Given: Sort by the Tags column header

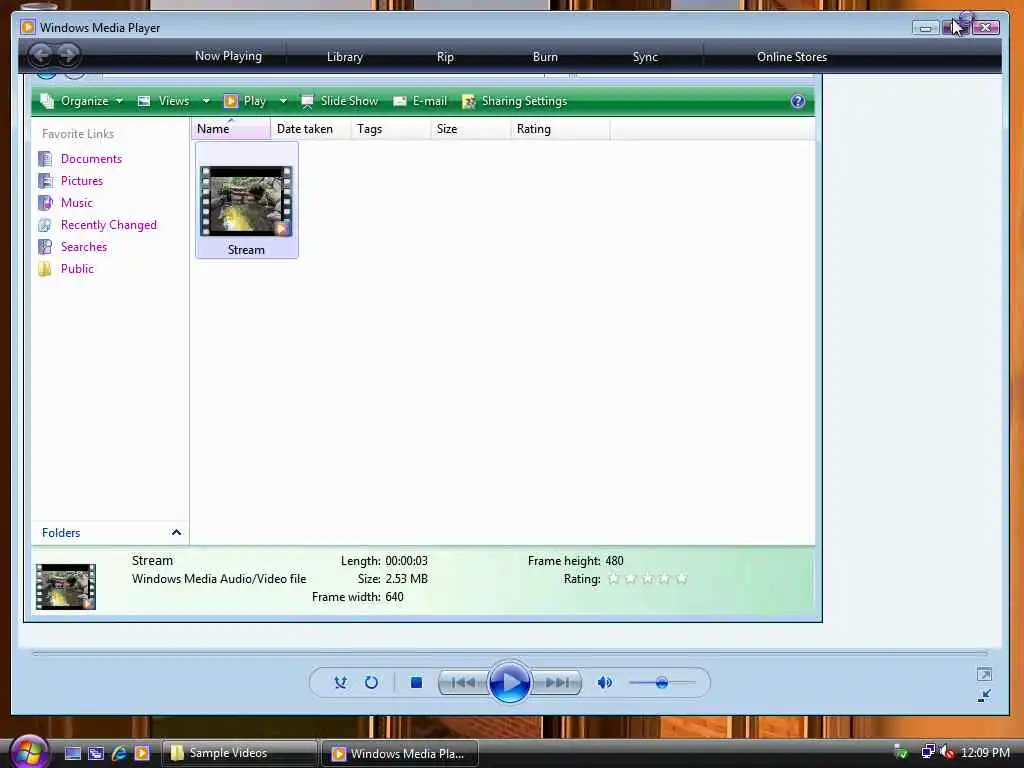Looking at the screenshot, I should (390, 129).
